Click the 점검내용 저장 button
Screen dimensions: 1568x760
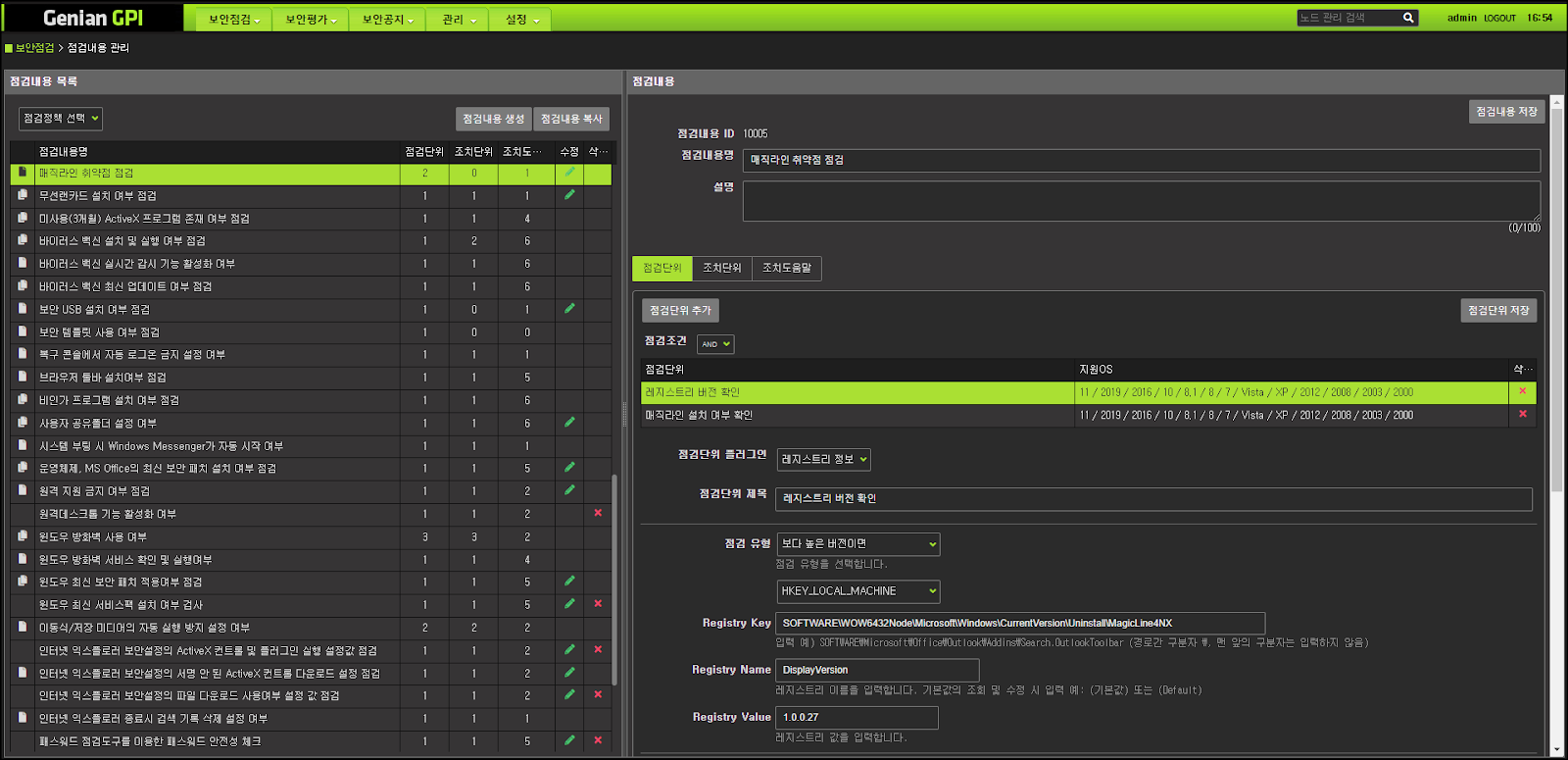[x=1506, y=112]
